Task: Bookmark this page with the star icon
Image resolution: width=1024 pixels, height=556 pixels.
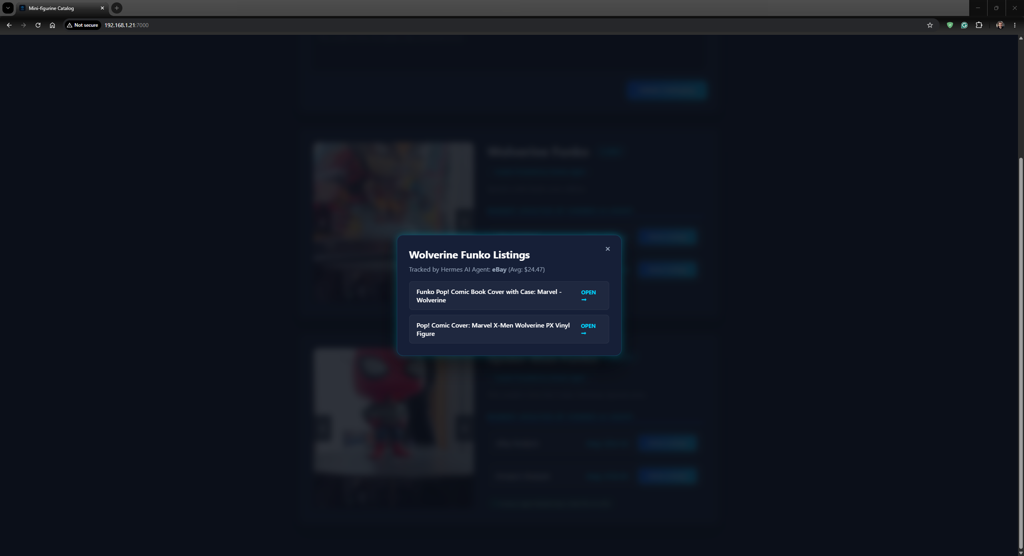Action: click(930, 25)
